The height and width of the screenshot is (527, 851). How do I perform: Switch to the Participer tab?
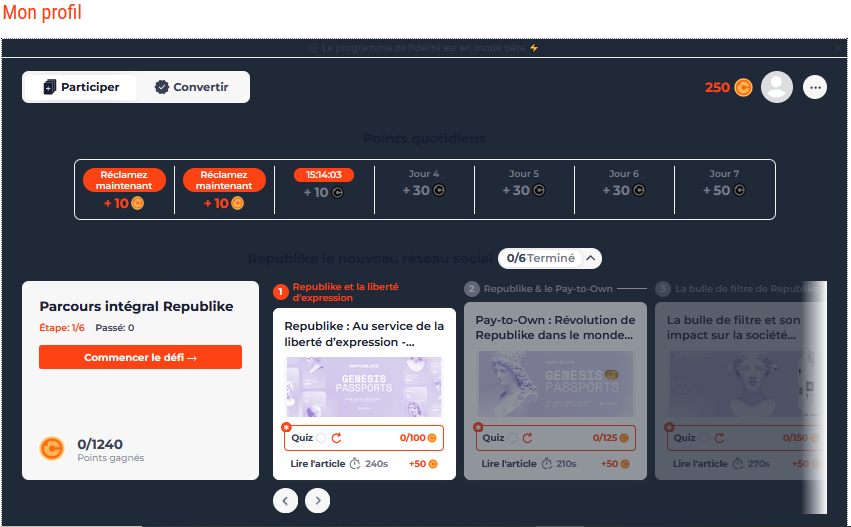tap(81, 87)
